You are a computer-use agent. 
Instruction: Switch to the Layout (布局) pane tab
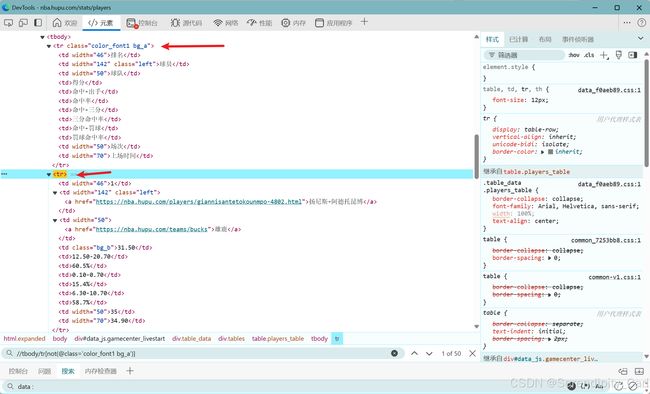point(545,39)
